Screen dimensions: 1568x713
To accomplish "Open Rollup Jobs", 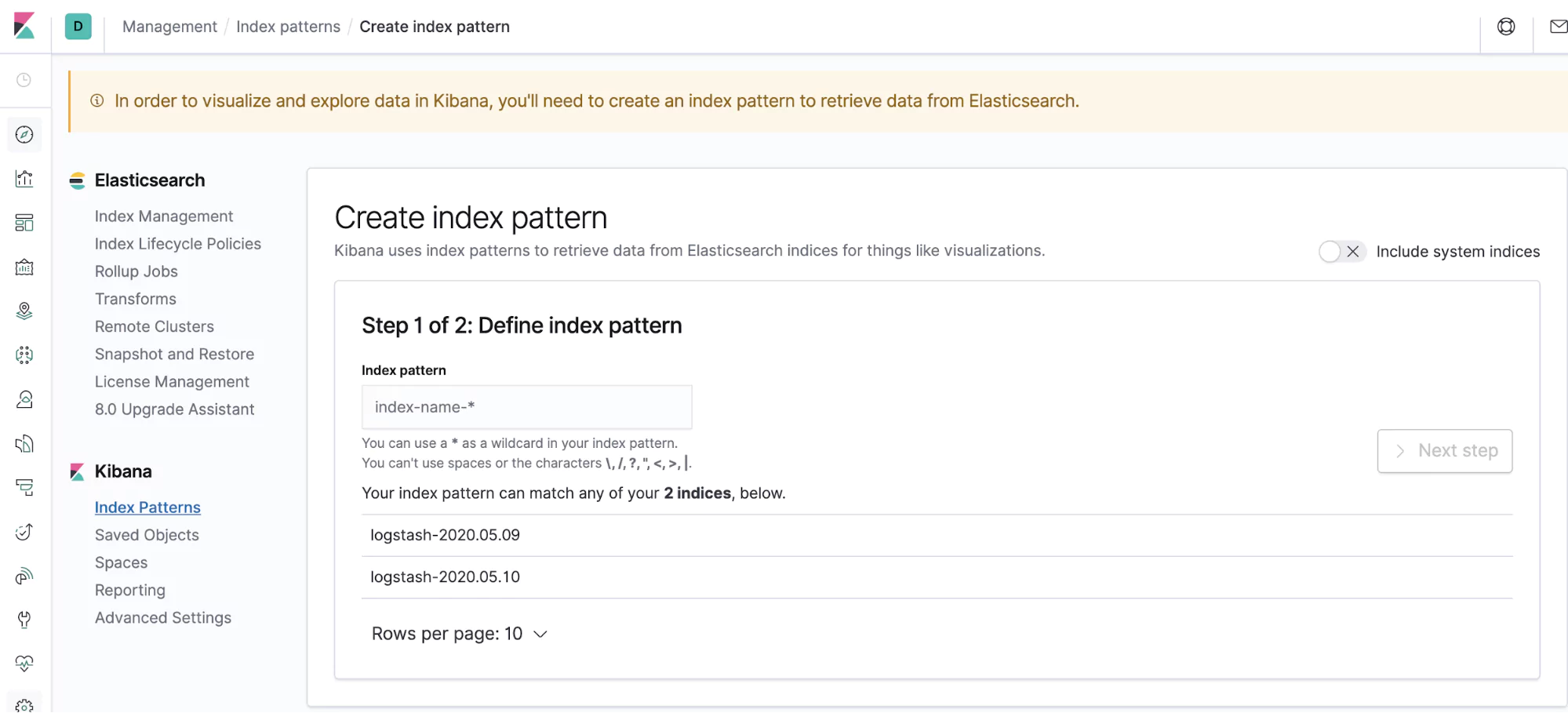I will [136, 271].
